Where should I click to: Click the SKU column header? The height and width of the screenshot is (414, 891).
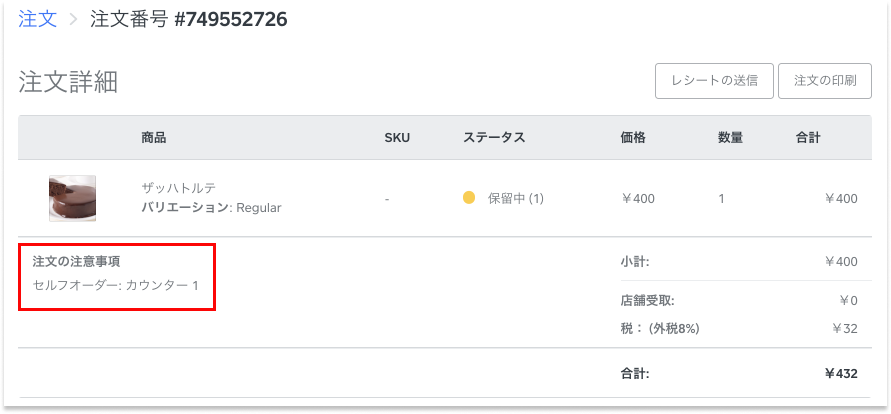397,137
